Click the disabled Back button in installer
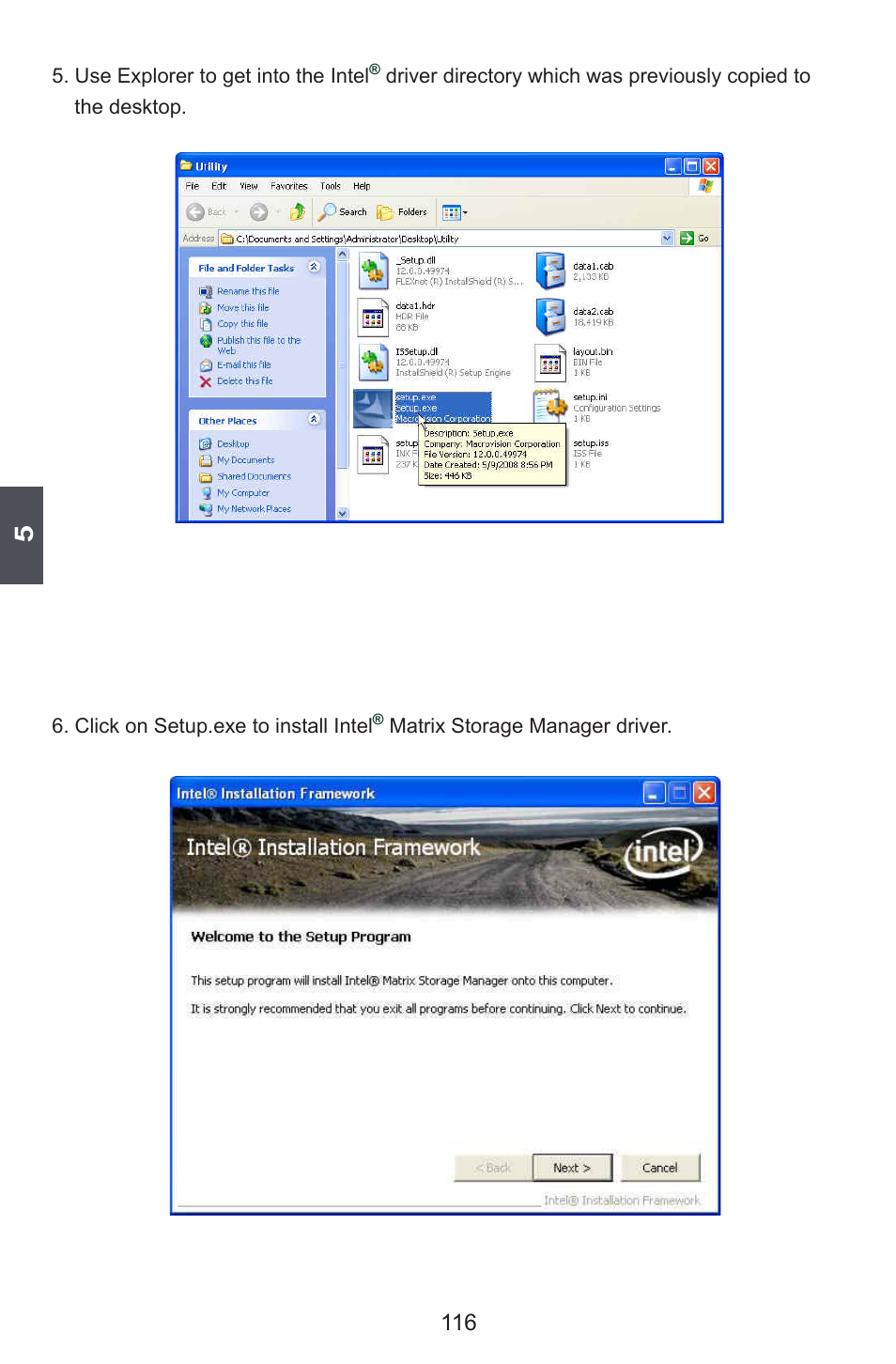The height and width of the screenshot is (1364, 896). [x=493, y=1168]
